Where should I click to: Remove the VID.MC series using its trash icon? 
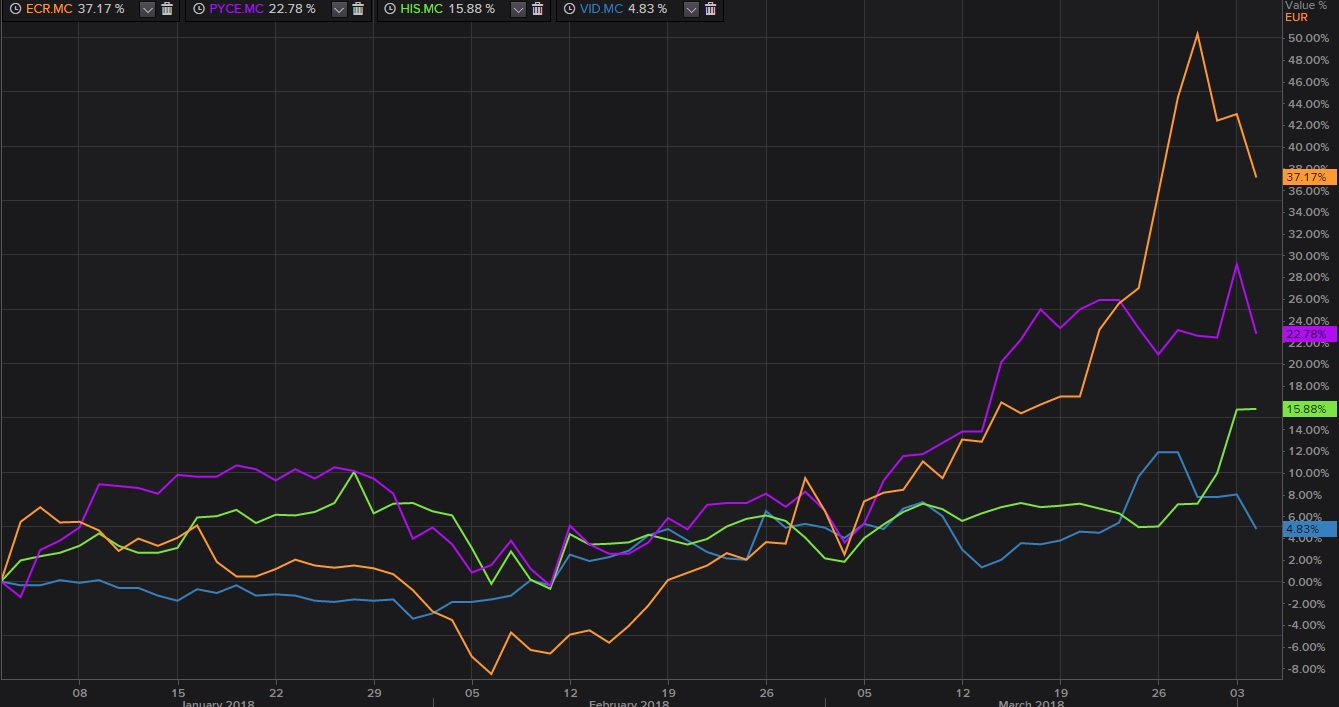[711, 9]
